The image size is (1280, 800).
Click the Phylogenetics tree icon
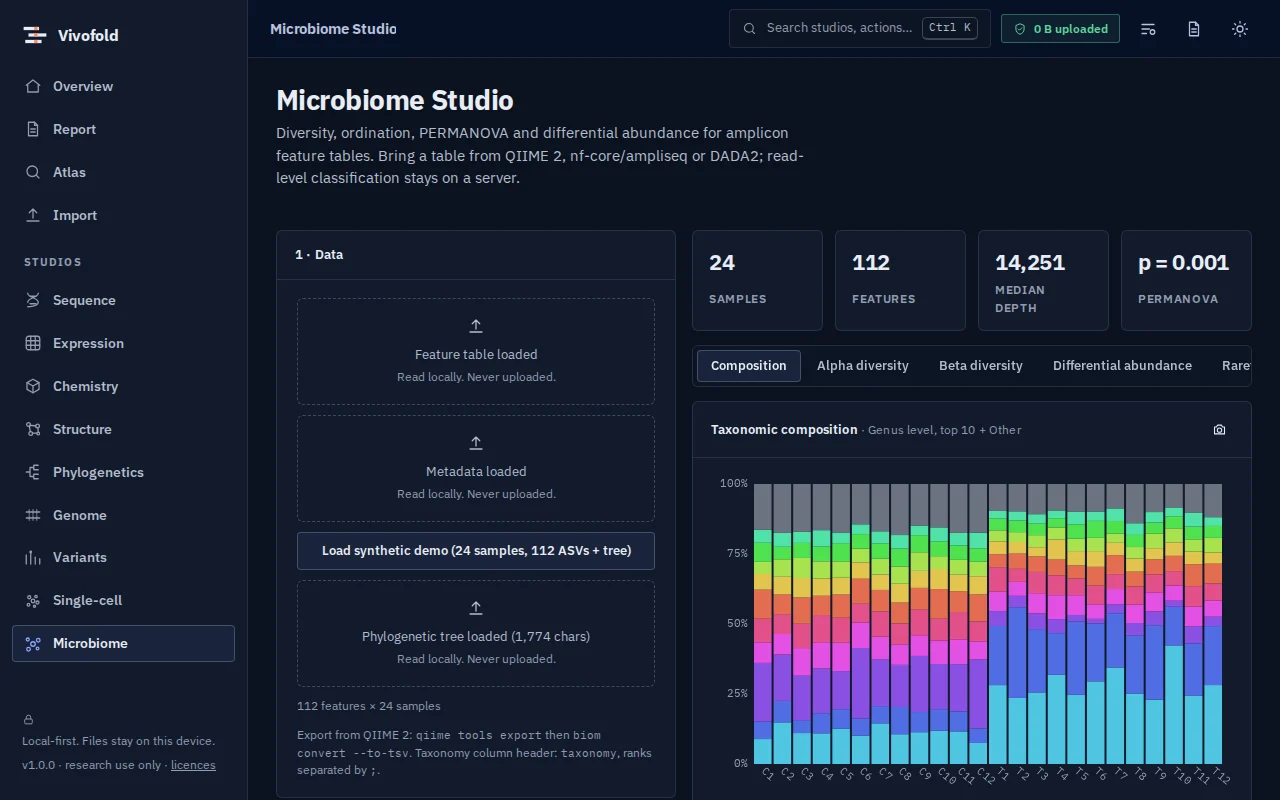33,472
